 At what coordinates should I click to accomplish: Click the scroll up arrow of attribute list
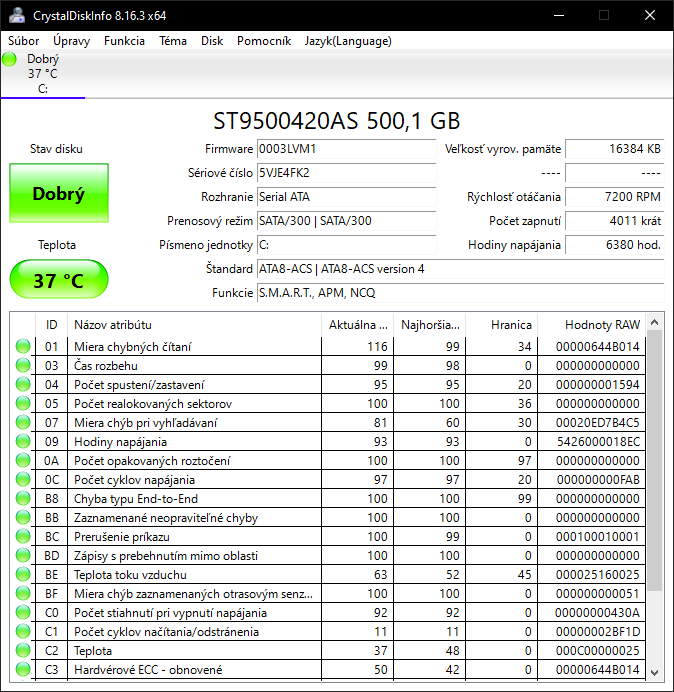(x=655, y=323)
